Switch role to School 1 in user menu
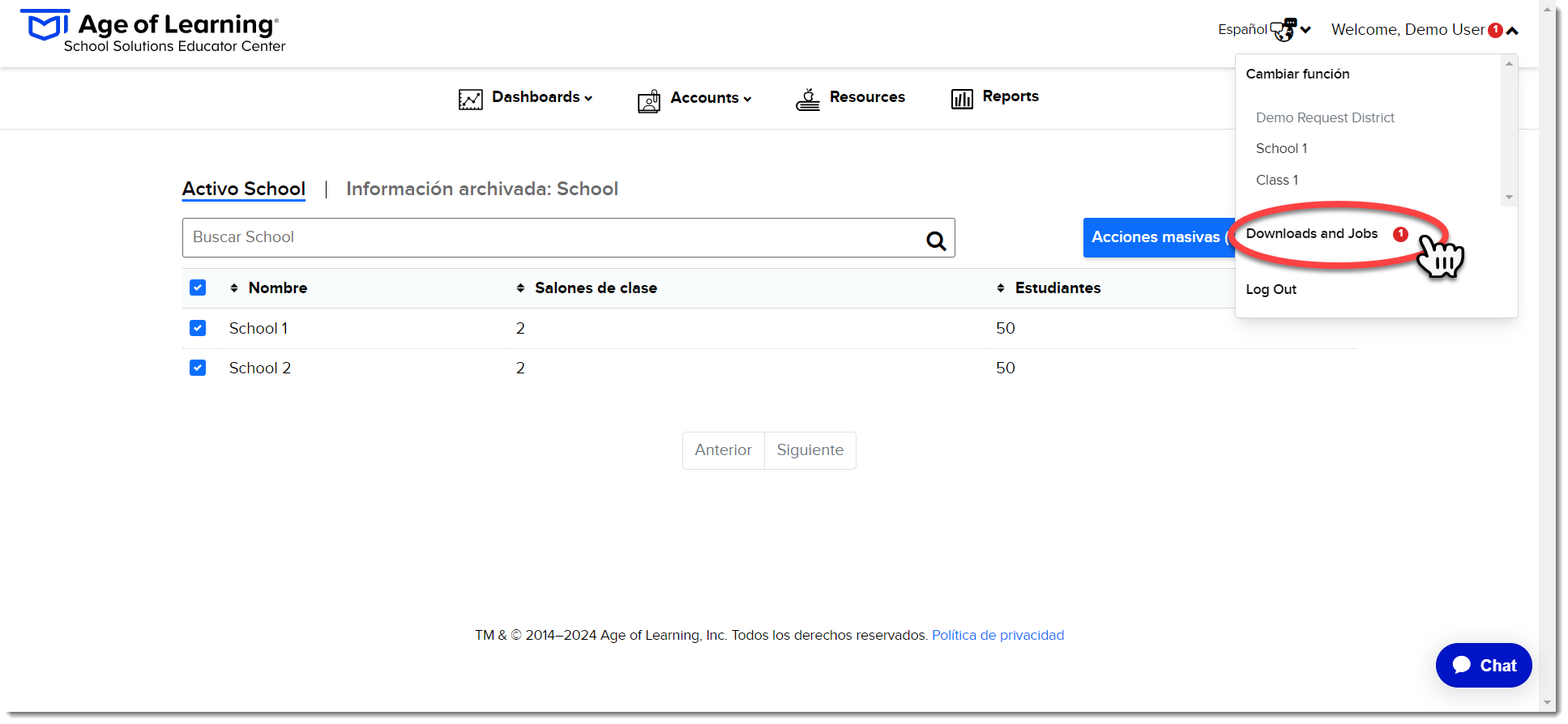Image resolution: width=1568 pixels, height=724 pixels. coord(1281,148)
